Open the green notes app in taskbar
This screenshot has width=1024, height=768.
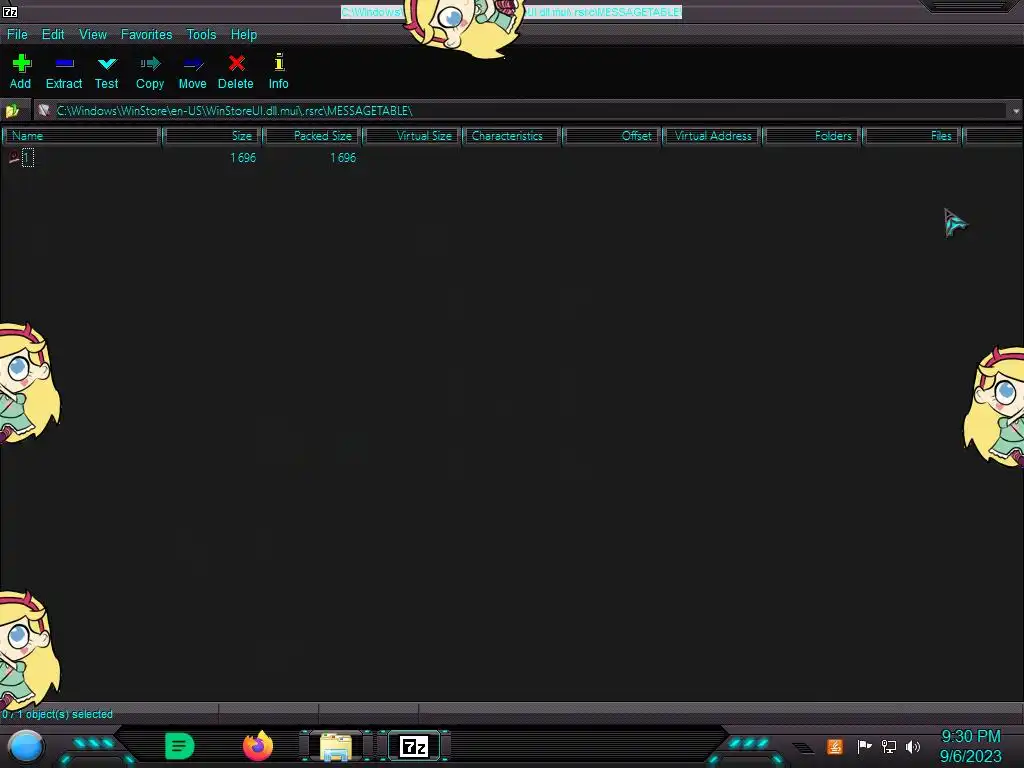tap(180, 746)
